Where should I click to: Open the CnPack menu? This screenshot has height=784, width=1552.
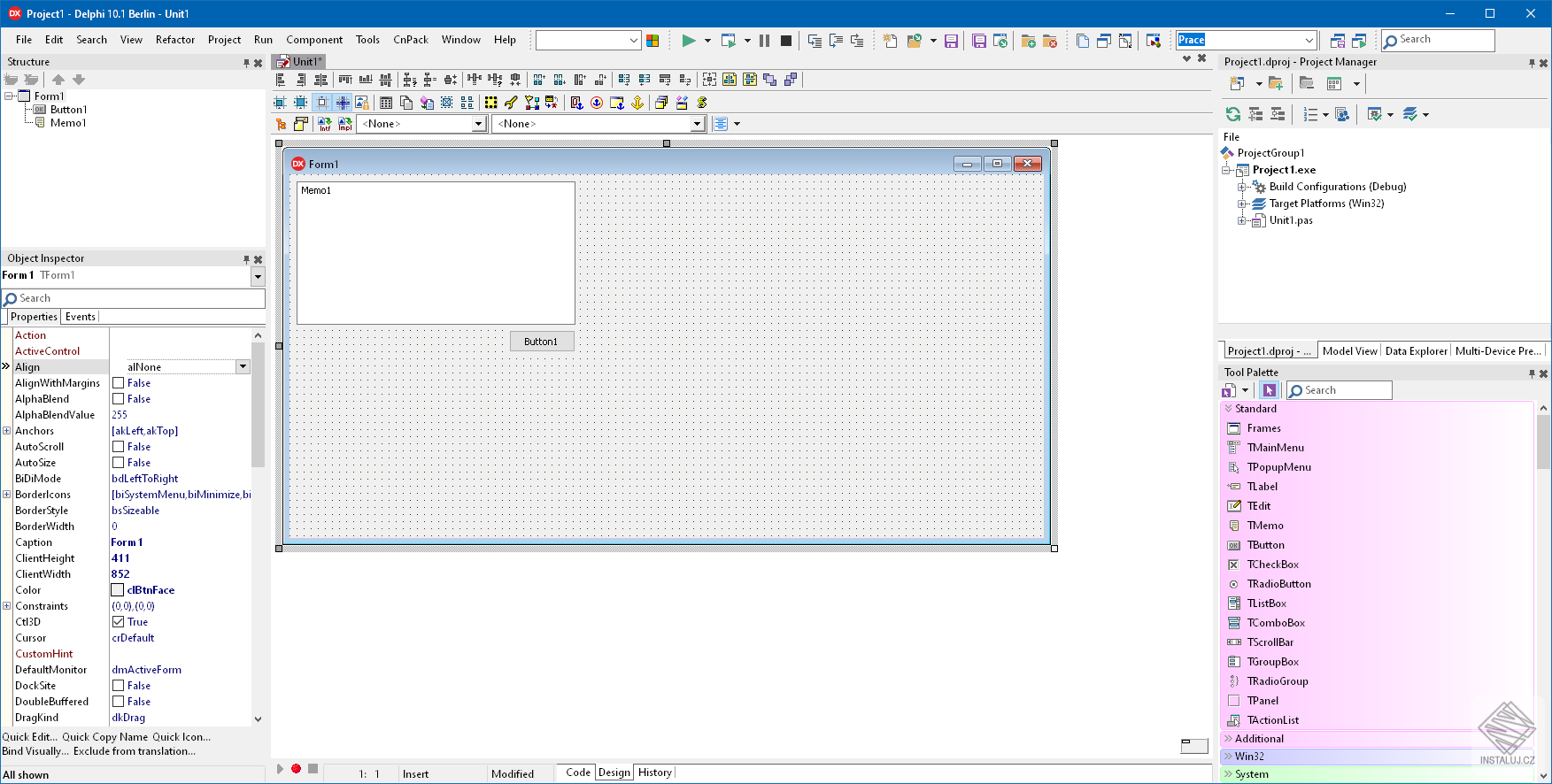click(x=411, y=40)
